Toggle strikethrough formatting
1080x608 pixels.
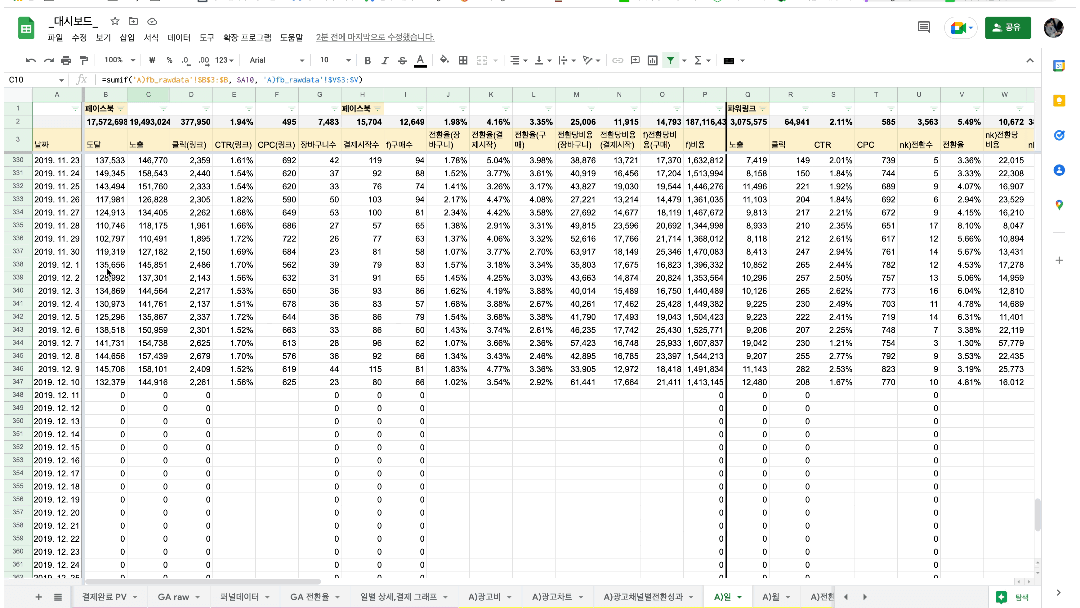pos(402,61)
